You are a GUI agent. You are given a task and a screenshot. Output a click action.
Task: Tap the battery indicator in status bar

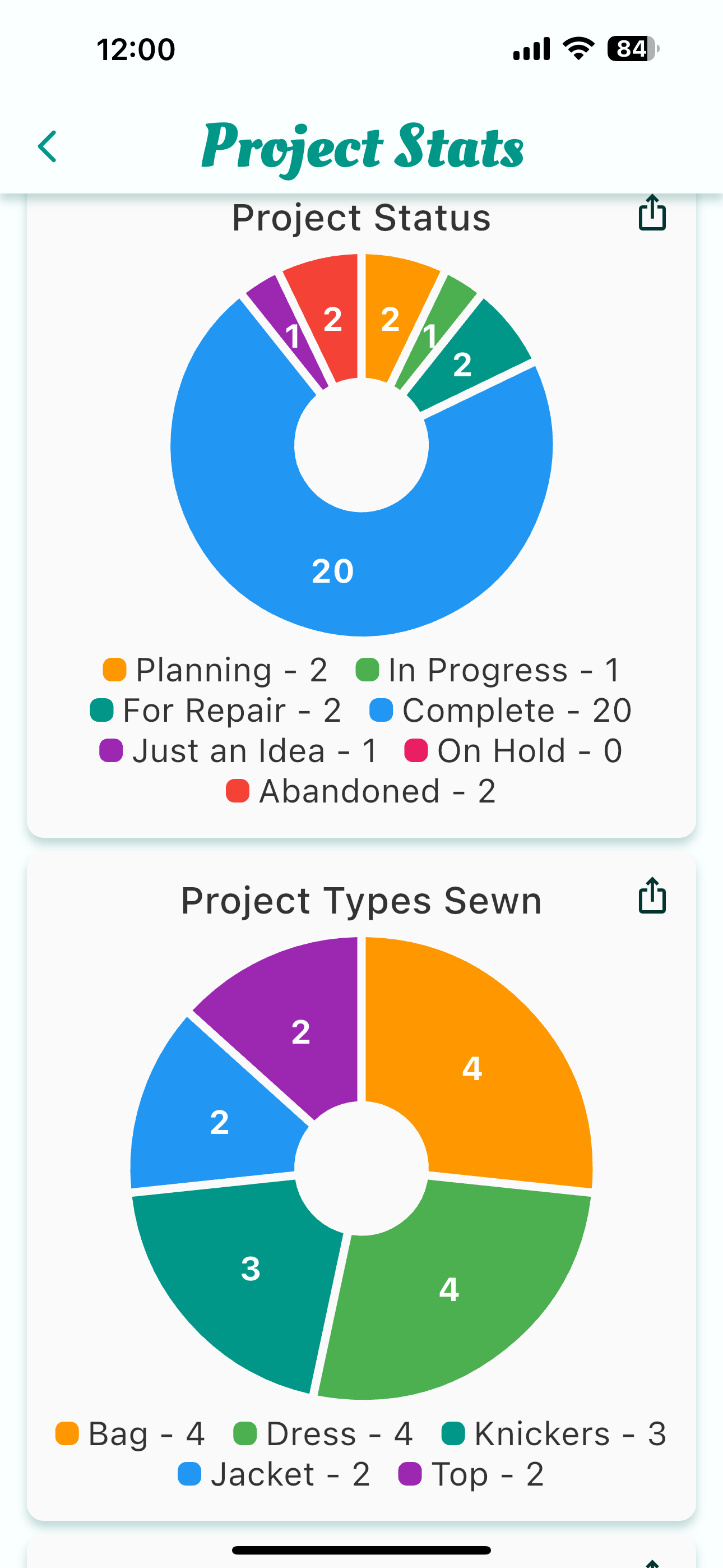click(632, 49)
